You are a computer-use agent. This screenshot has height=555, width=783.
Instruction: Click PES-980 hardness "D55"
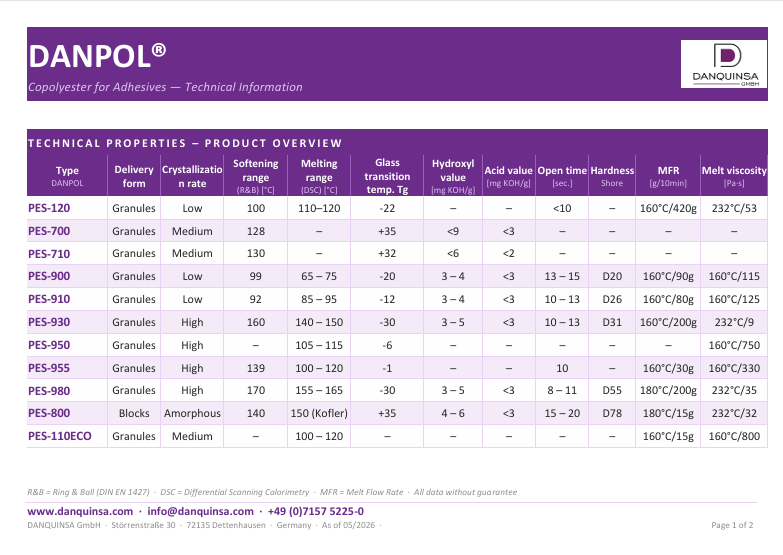point(612,390)
